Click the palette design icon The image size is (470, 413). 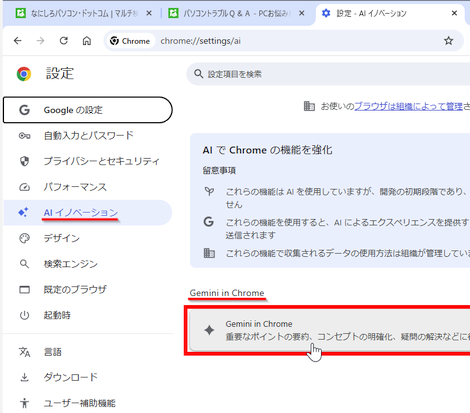pyautogui.click(x=24, y=238)
